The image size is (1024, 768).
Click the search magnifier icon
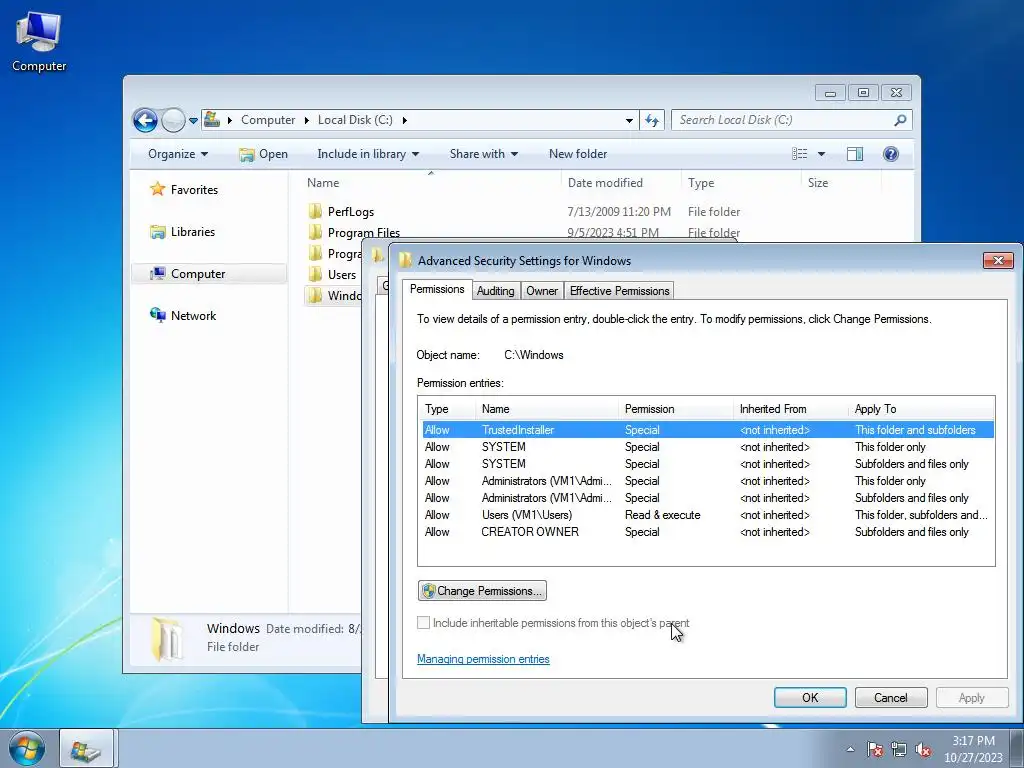900,120
